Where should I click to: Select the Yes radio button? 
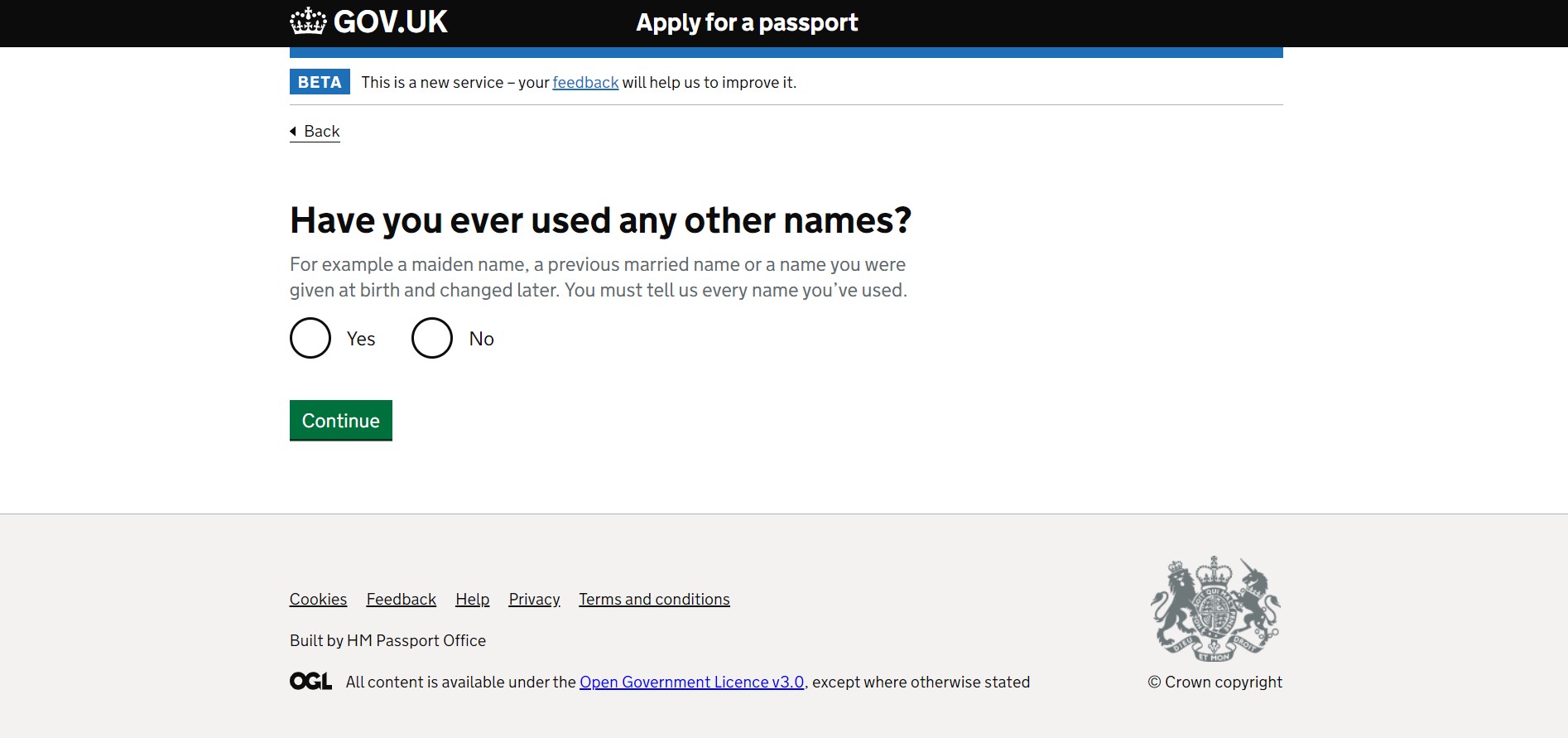(310, 338)
